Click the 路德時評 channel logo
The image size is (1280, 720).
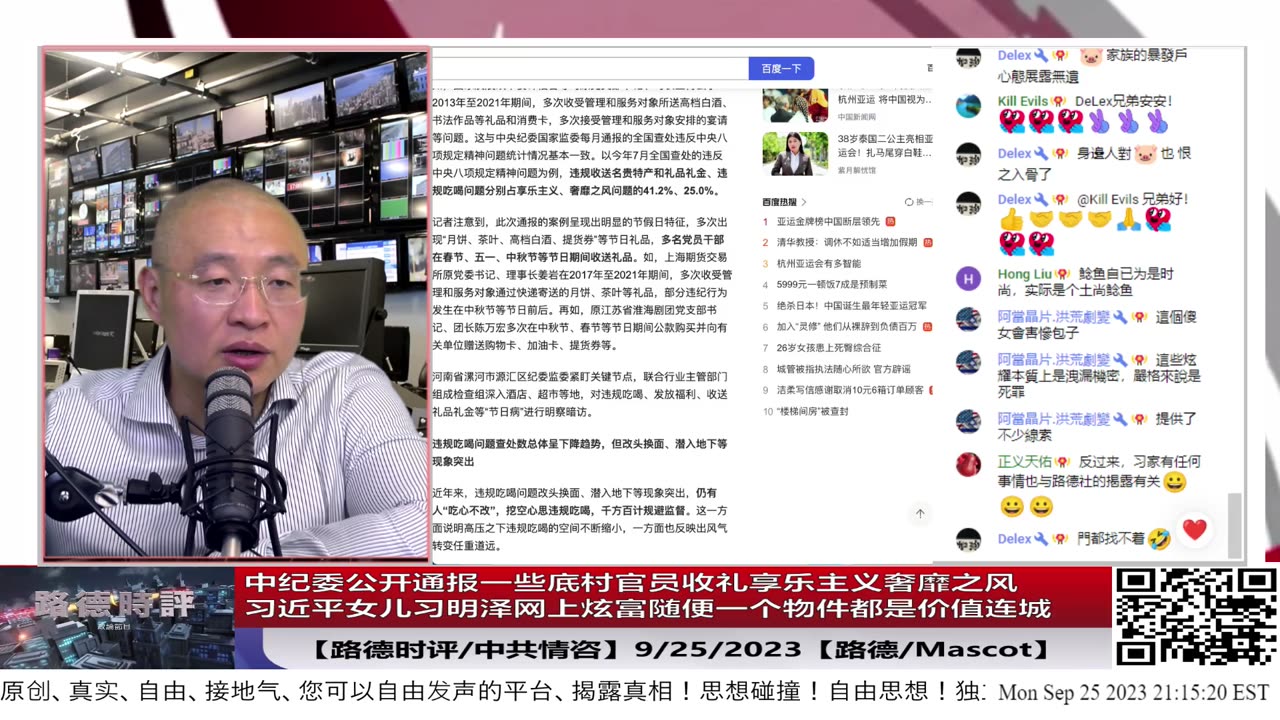click(116, 606)
